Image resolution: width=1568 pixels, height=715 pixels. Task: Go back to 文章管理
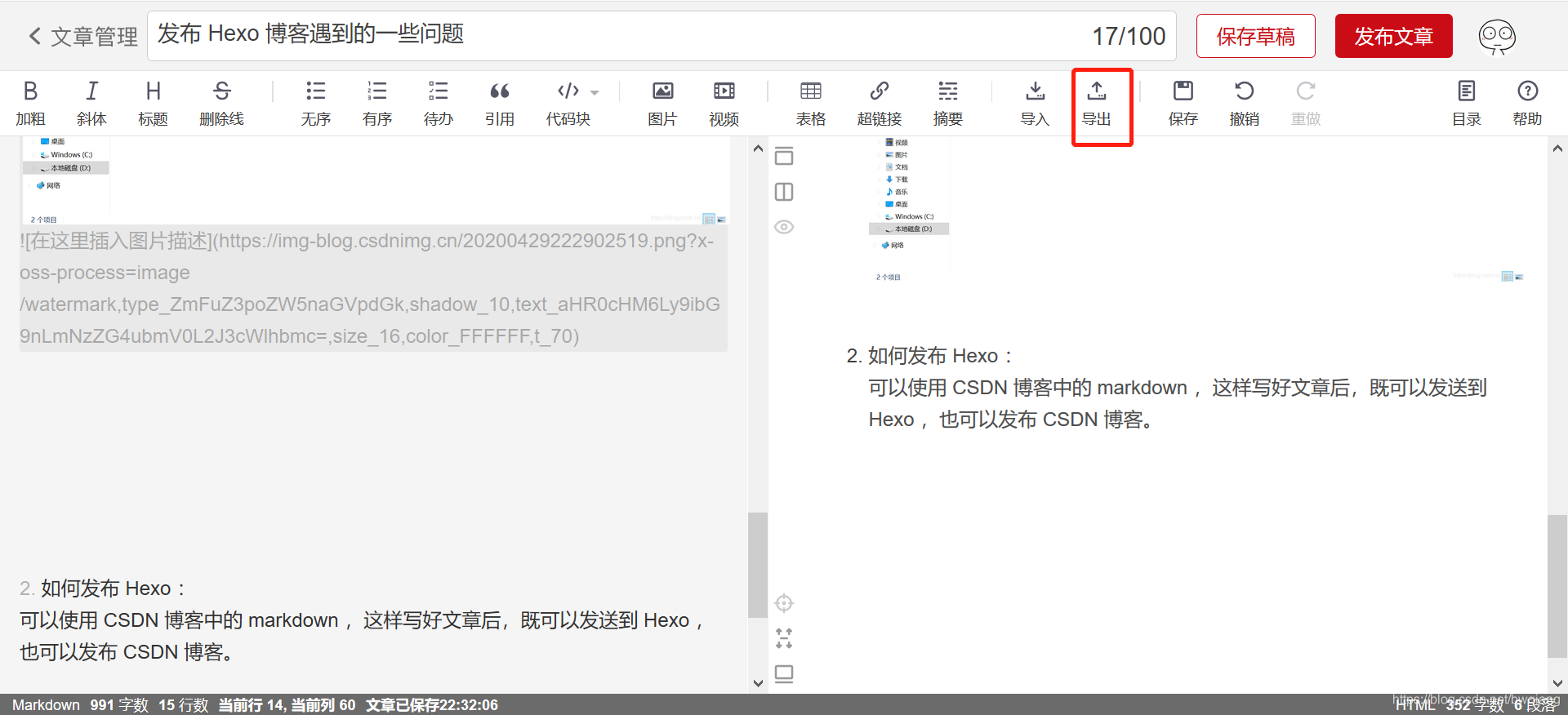point(82,36)
